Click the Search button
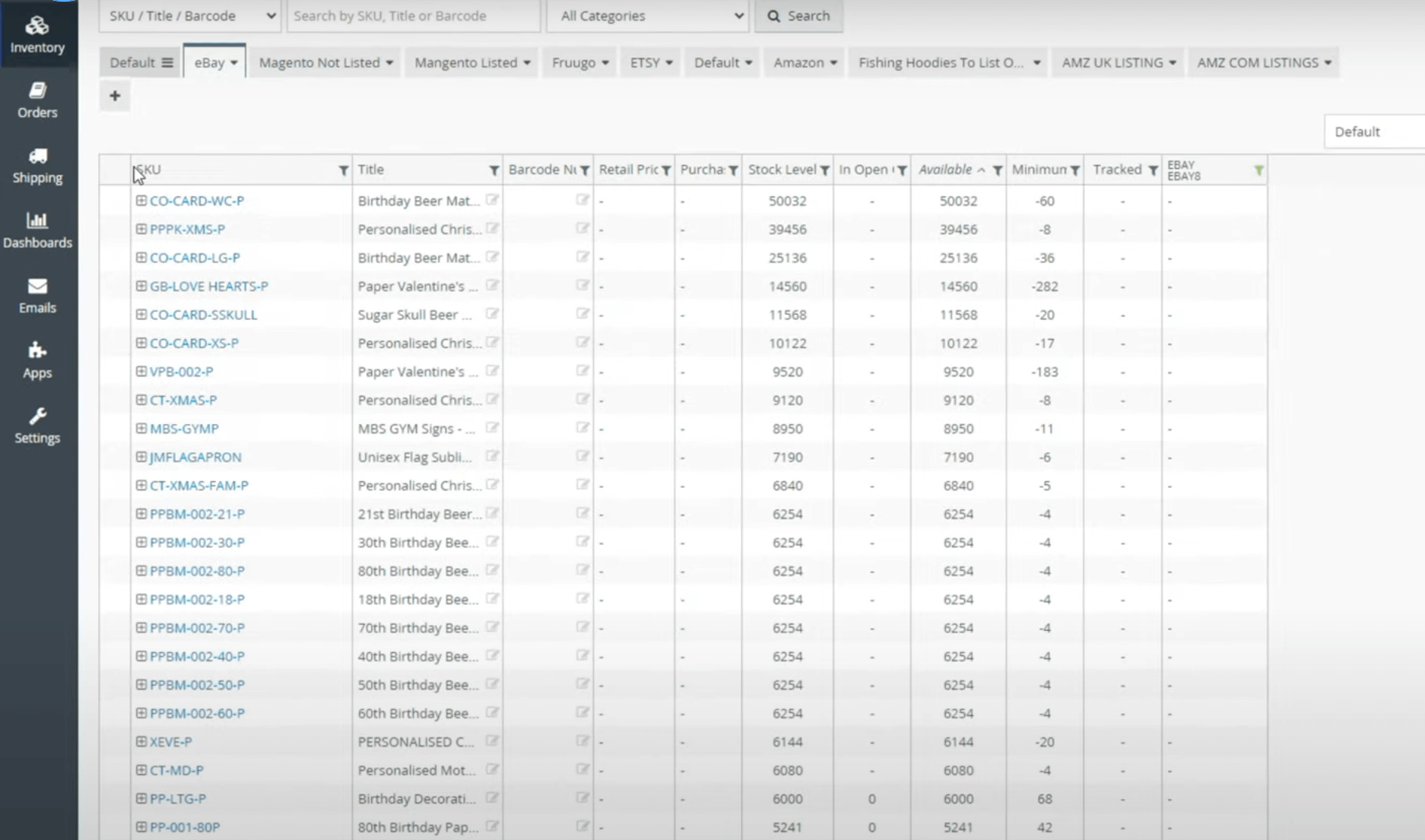Screen dimensions: 1425x840 [798, 15]
